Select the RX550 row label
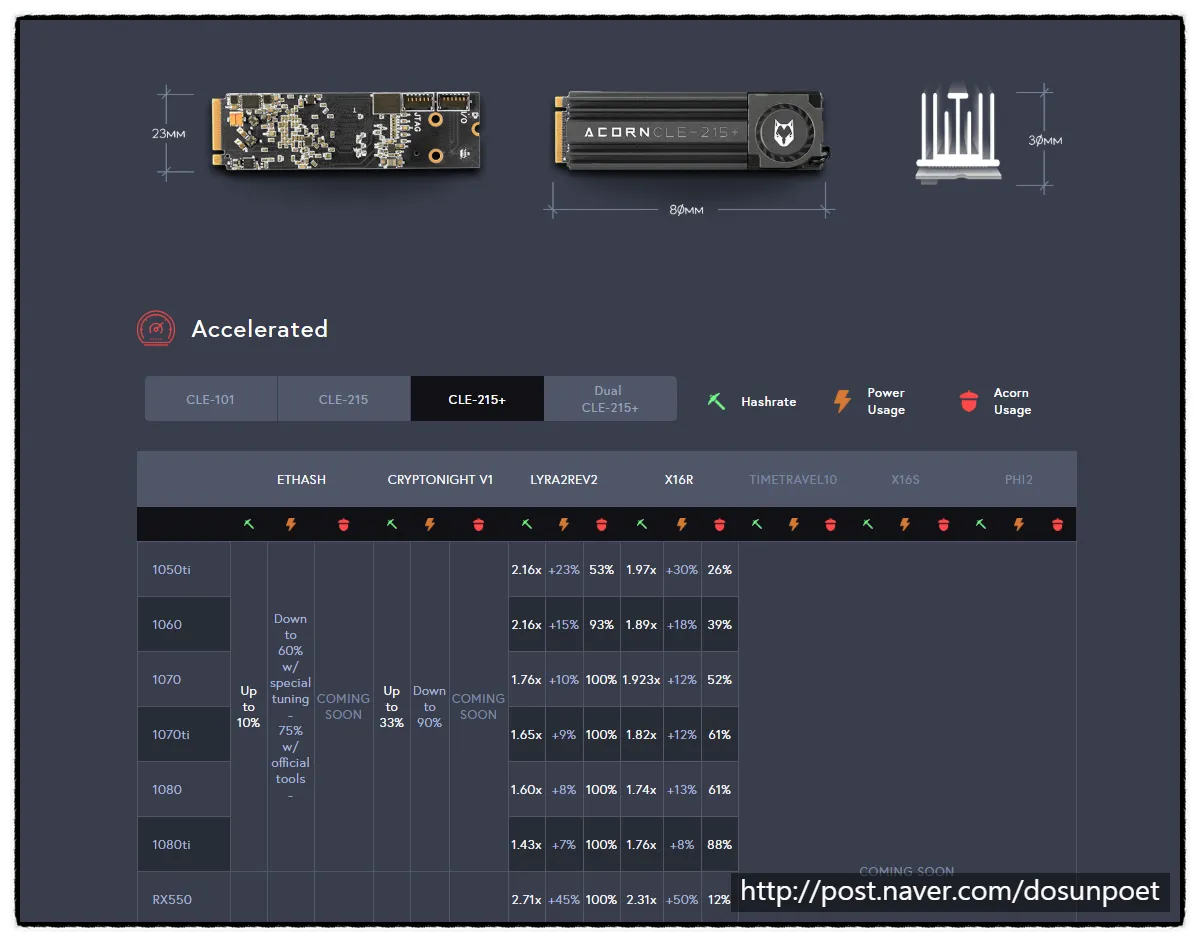1200x942 pixels. [172, 900]
